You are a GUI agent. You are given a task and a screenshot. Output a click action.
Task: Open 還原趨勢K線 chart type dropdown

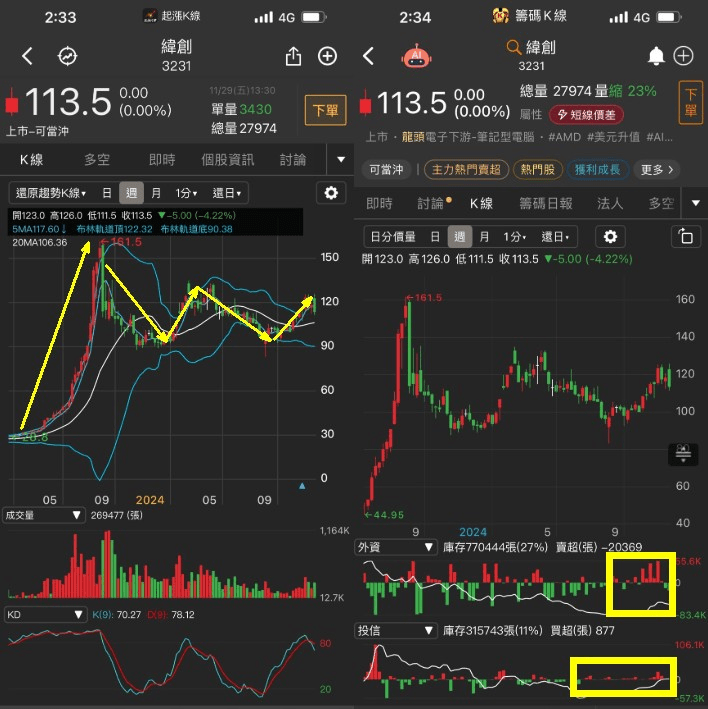coord(51,193)
